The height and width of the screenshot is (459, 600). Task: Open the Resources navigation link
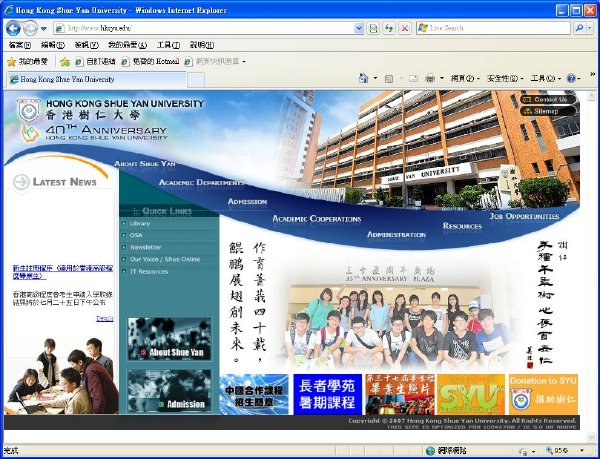(462, 226)
